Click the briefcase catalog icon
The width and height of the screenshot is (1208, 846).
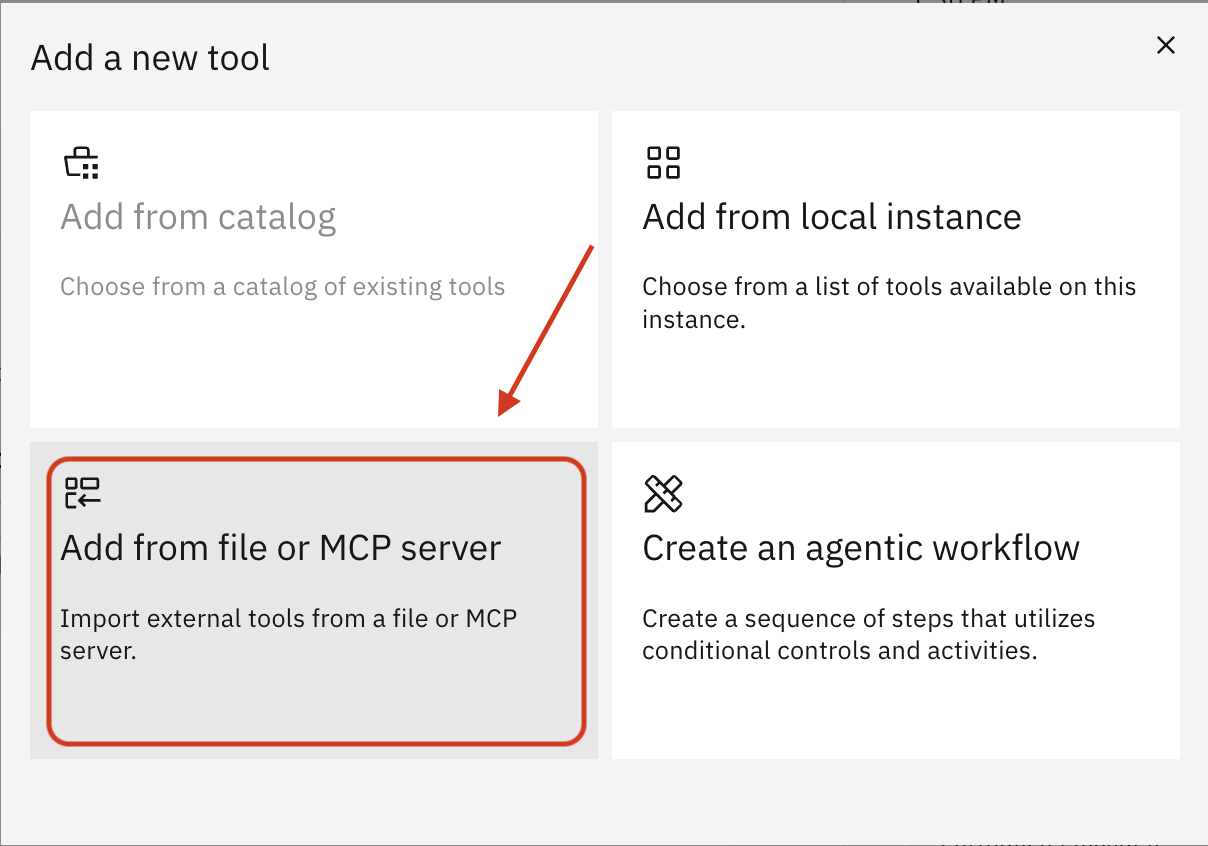click(x=81, y=161)
